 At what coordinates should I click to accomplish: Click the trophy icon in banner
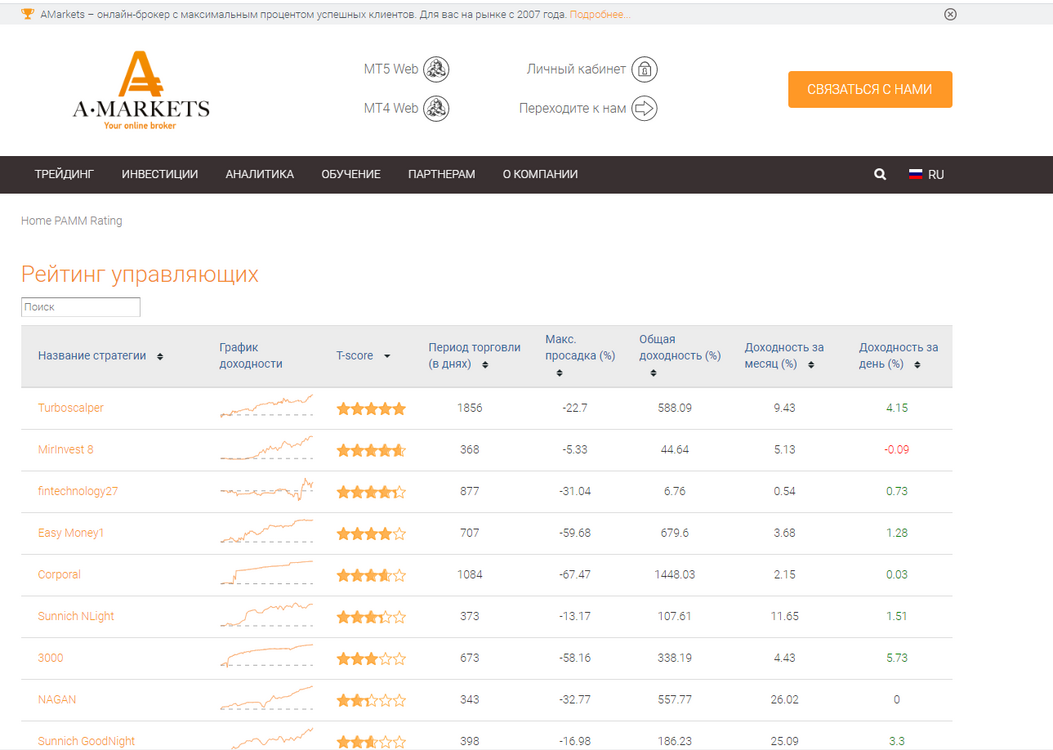pos(28,14)
